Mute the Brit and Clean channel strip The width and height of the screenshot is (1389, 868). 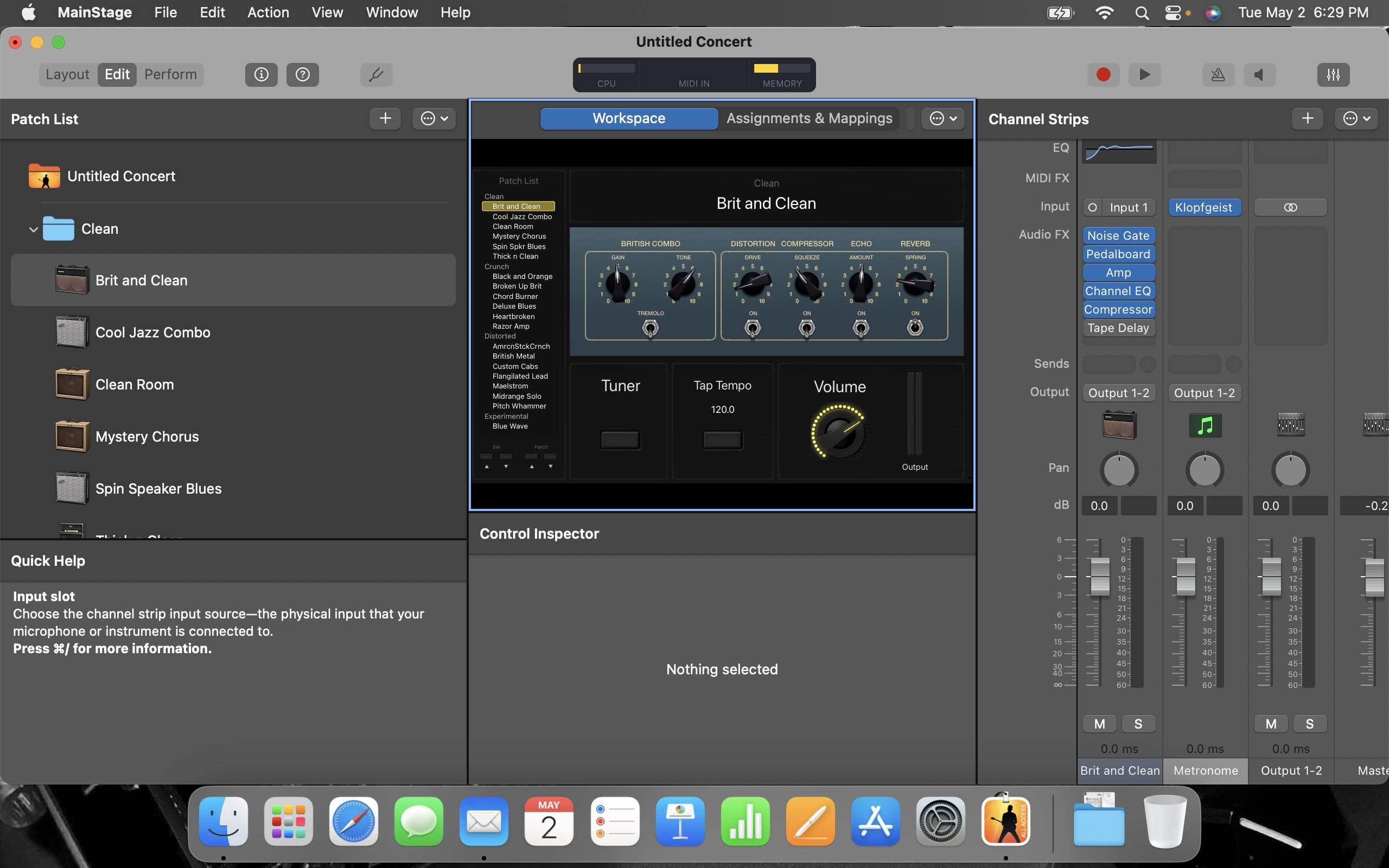click(x=1099, y=724)
